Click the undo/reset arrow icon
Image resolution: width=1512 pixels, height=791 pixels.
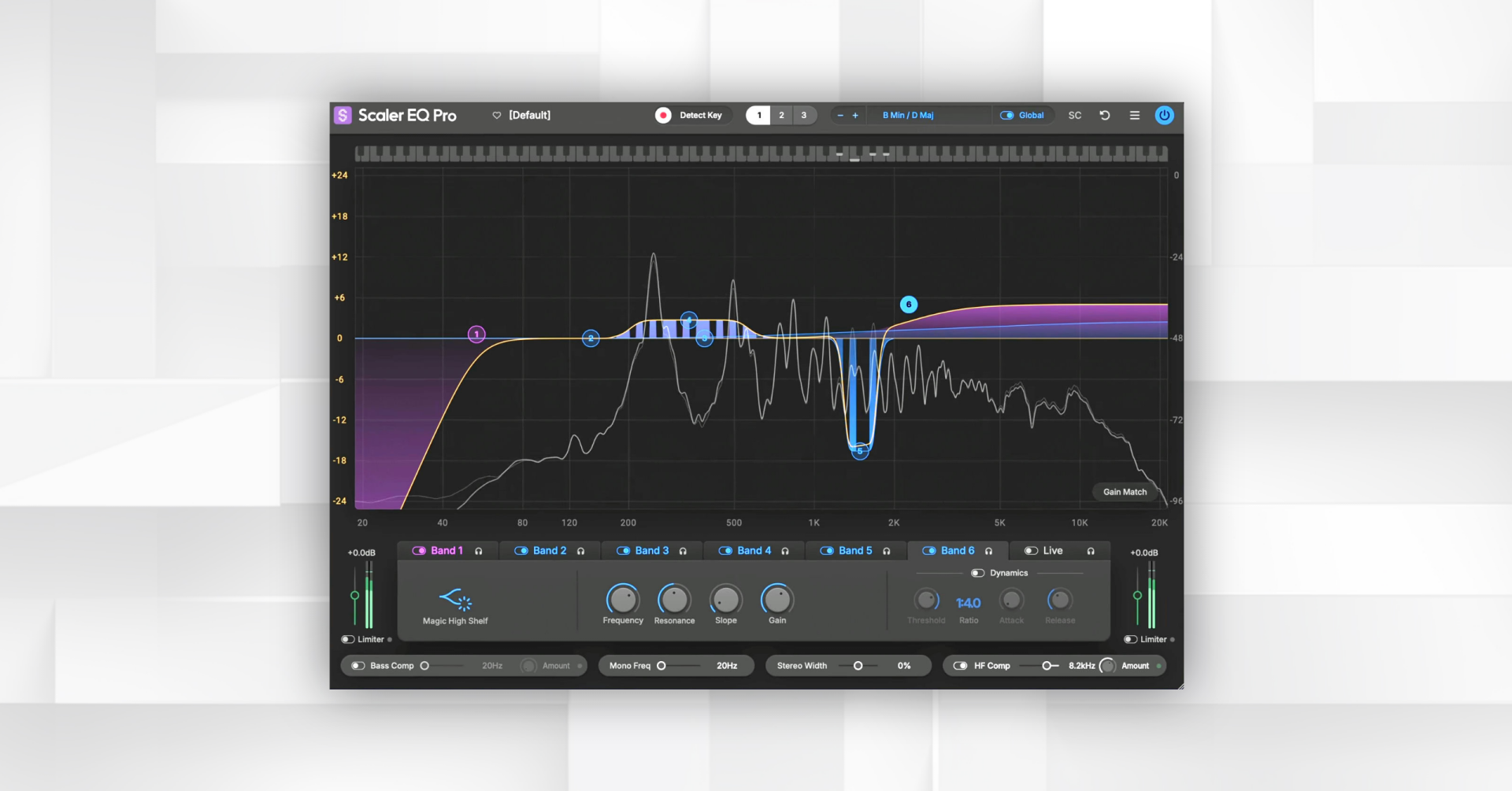[1105, 115]
